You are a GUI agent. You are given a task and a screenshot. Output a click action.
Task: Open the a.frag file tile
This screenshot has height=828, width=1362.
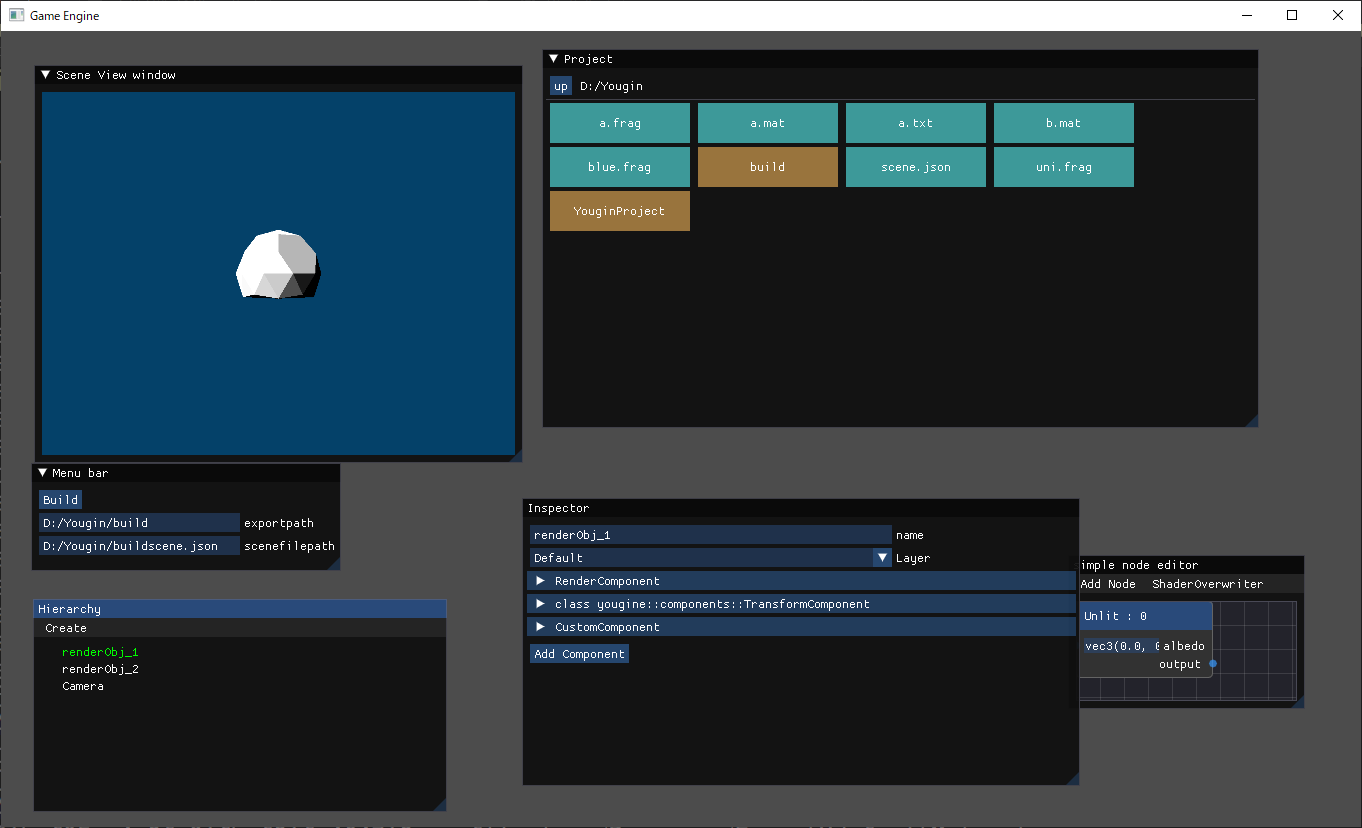click(x=620, y=123)
